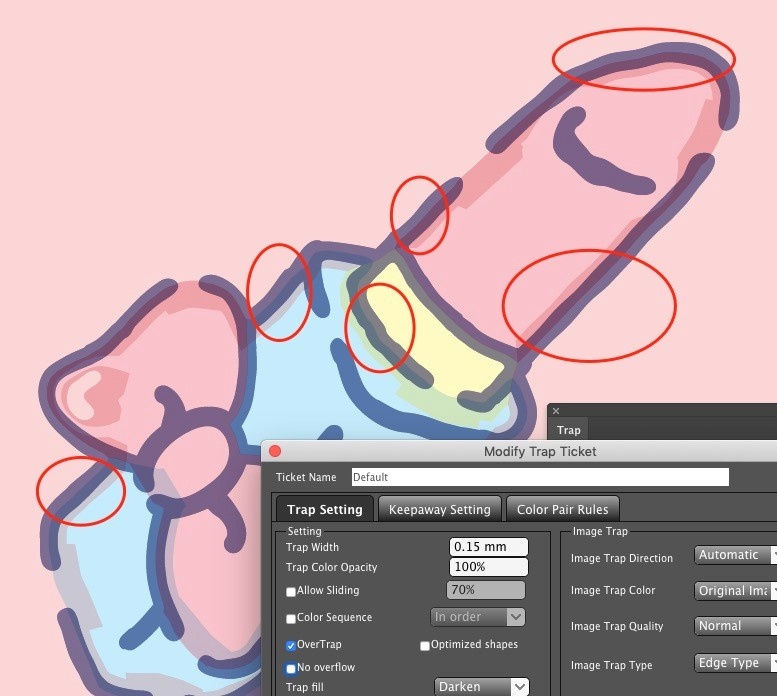The width and height of the screenshot is (777, 696).
Task: Expand the Image Trap Color dropdown
Action: (x=735, y=590)
